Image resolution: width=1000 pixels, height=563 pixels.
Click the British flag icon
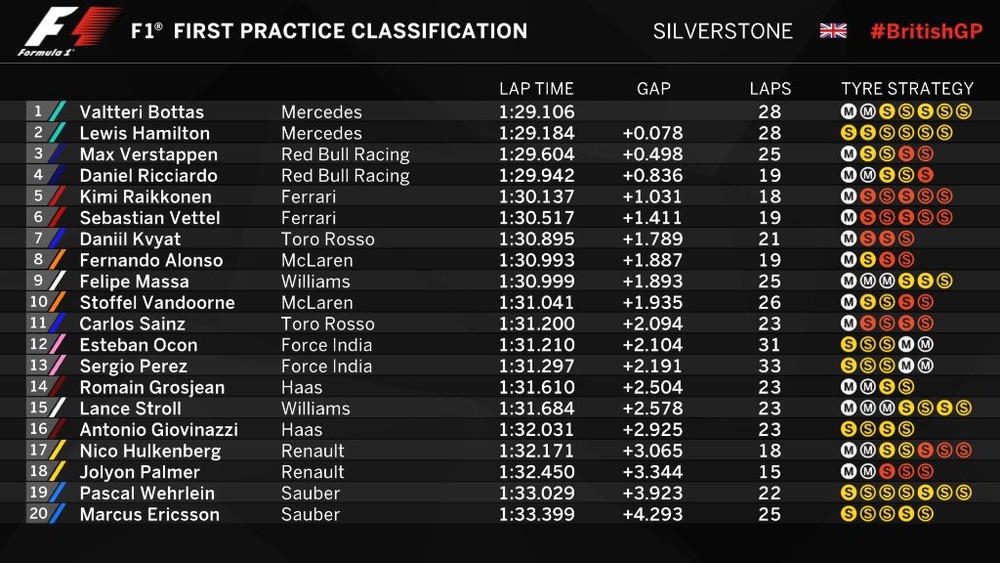[833, 31]
